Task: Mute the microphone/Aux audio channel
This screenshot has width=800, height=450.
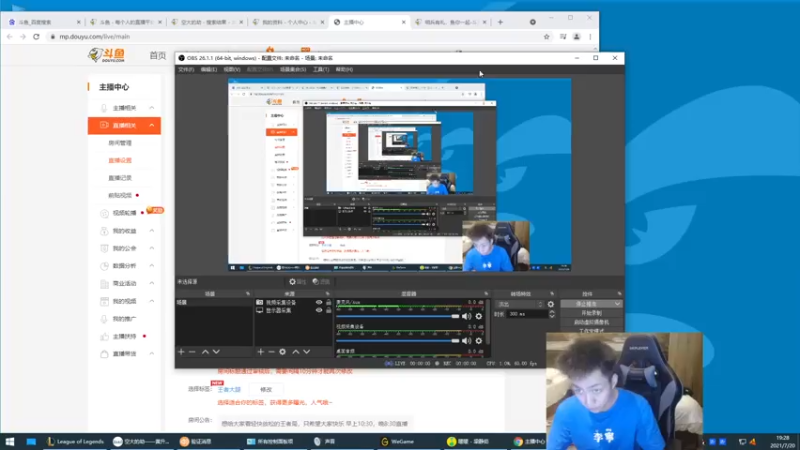Action: 466,316
